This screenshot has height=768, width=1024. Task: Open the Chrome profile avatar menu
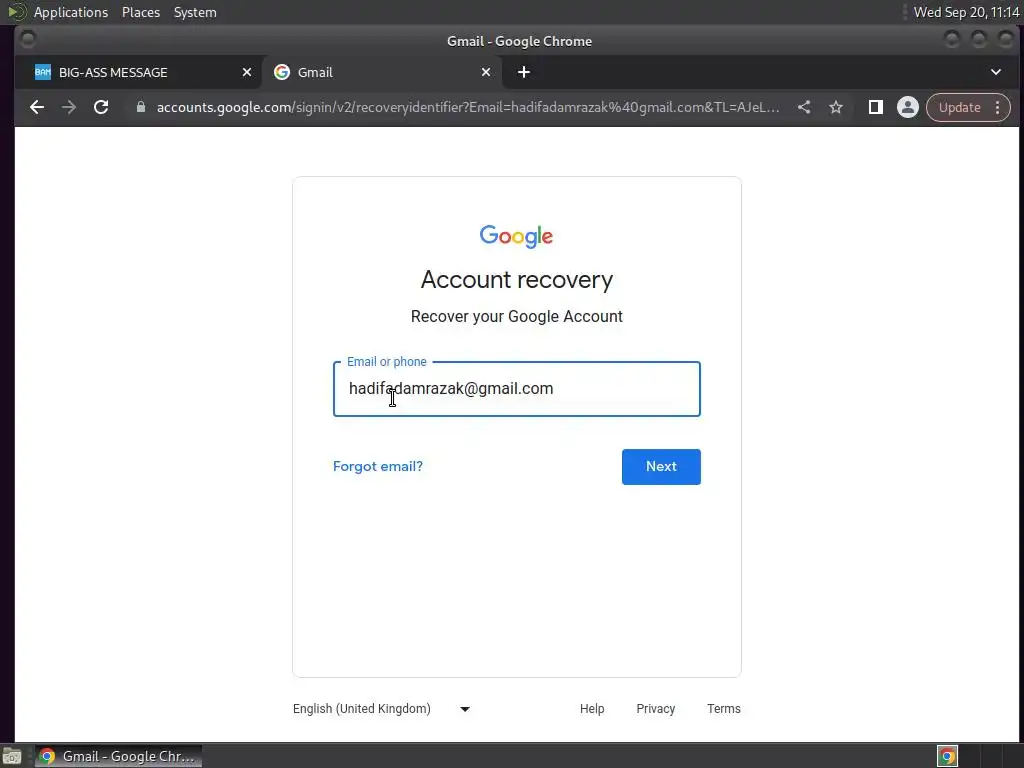coord(908,107)
